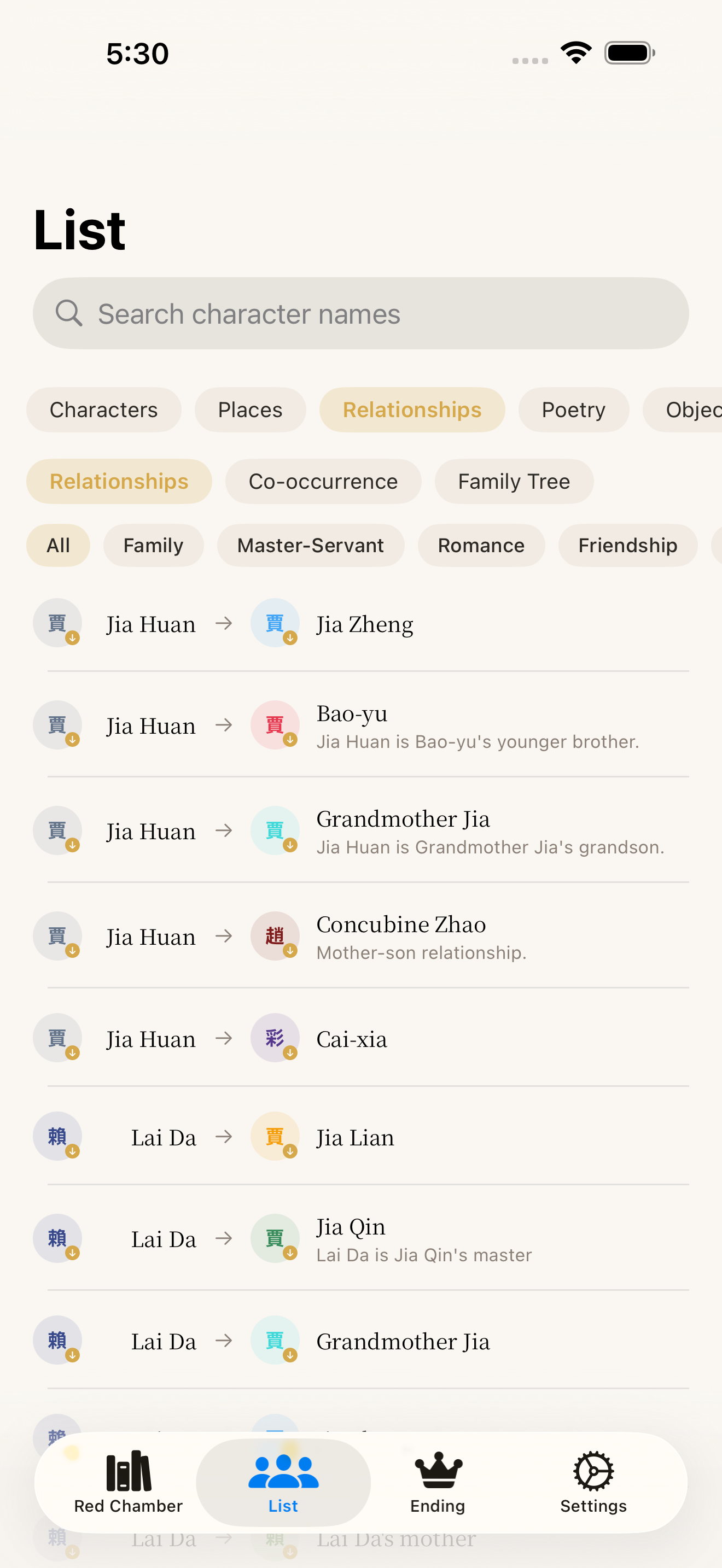Toggle the Romance relationship filter
722x1568 pixels.
click(481, 546)
